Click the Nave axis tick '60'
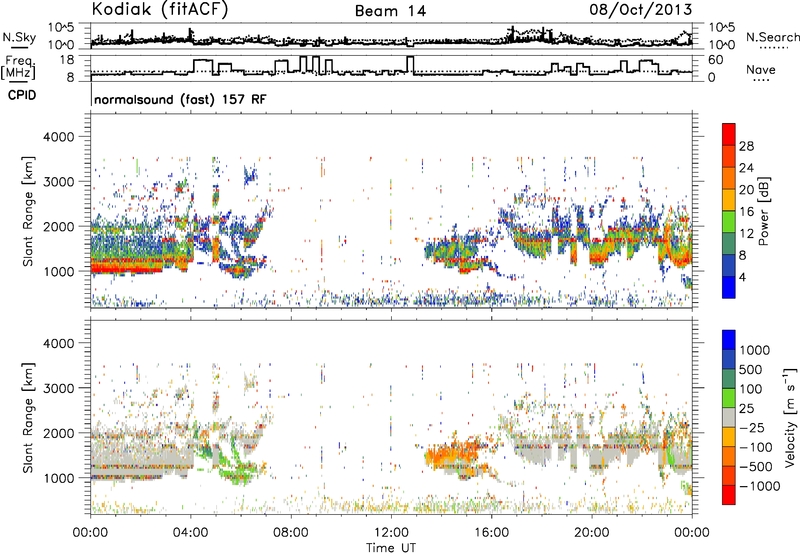The width and height of the screenshot is (800, 554). [x=716, y=60]
